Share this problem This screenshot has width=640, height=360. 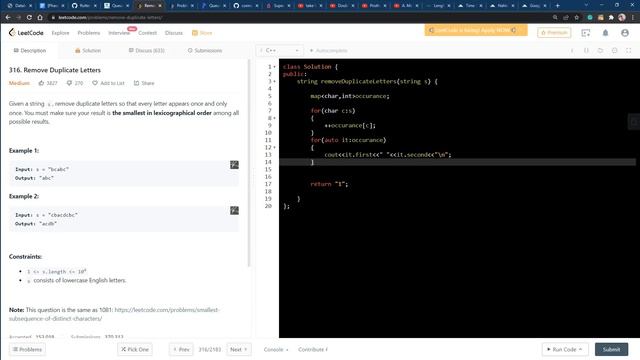point(144,83)
